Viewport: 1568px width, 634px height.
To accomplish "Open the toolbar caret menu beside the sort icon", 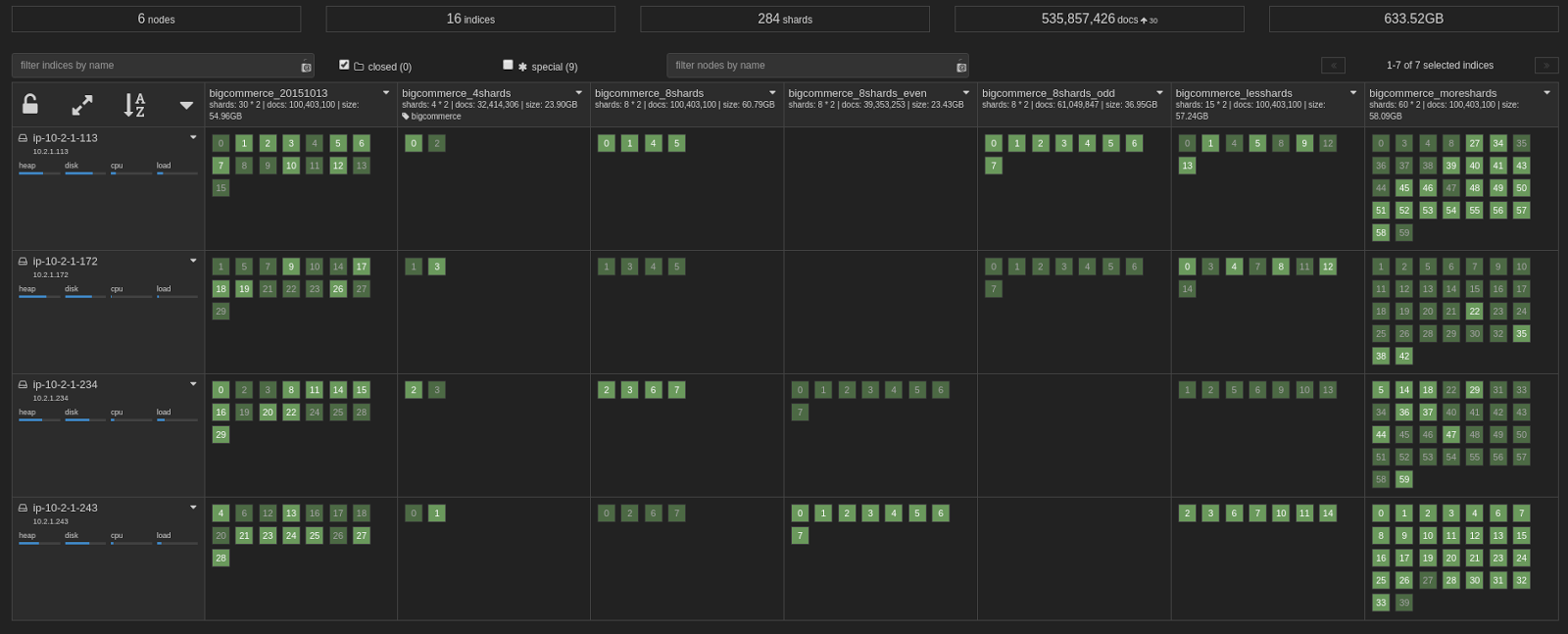I will pos(186,106).
